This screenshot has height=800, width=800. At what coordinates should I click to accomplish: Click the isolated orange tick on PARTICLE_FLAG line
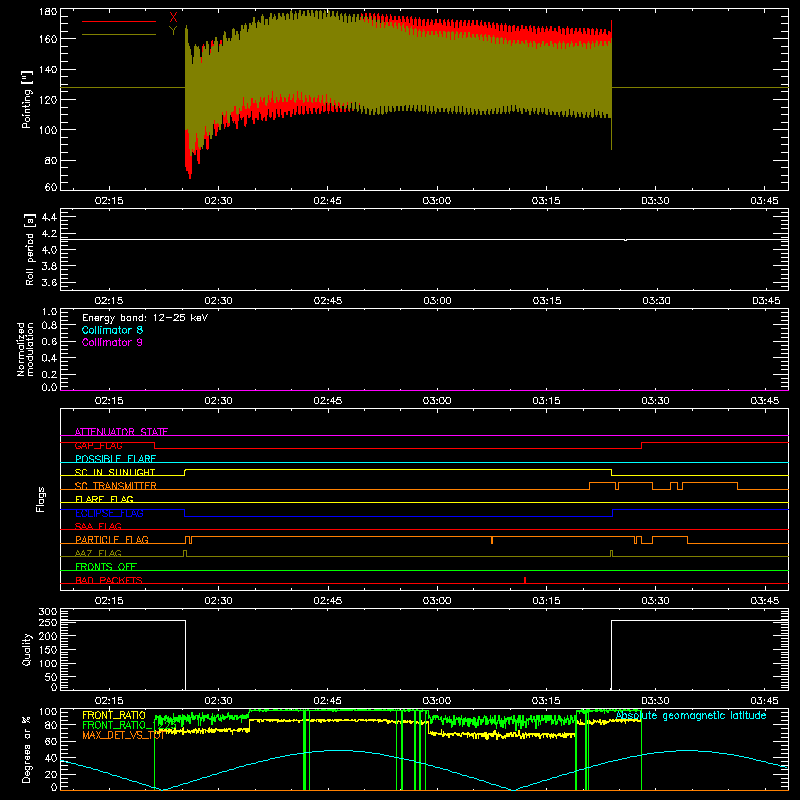pyautogui.click(x=492, y=540)
